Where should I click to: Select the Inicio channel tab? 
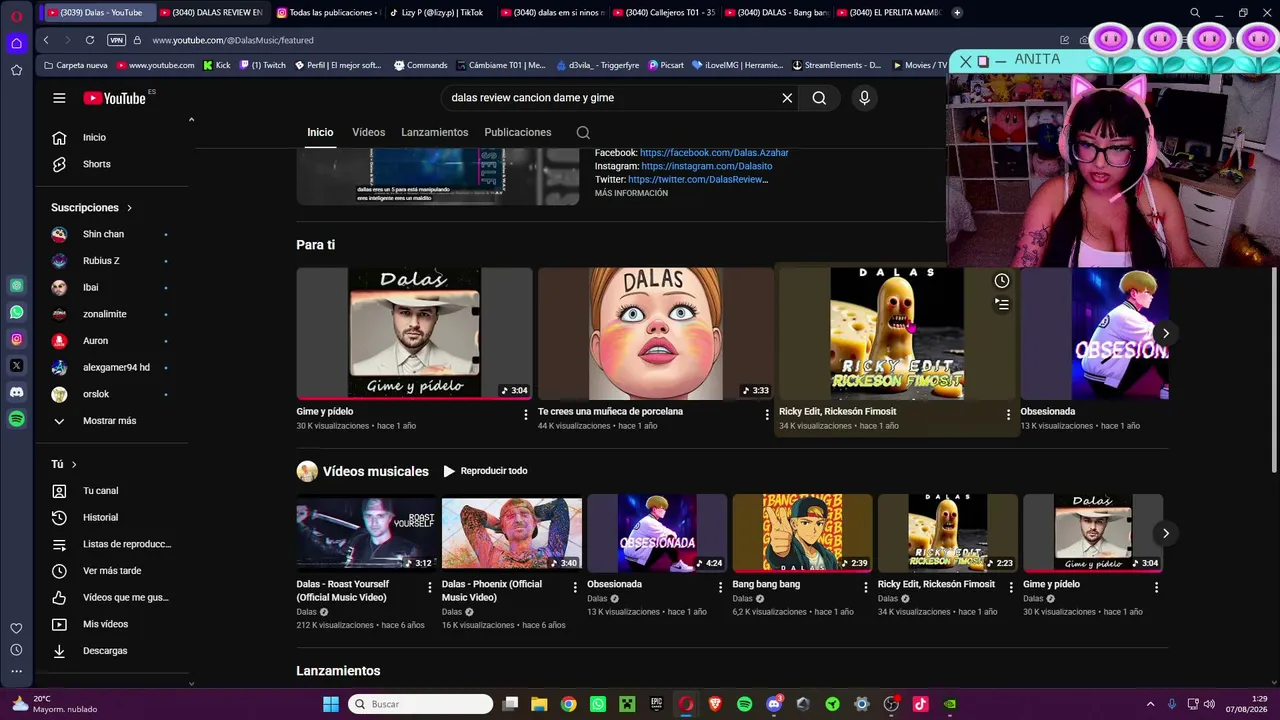point(320,133)
